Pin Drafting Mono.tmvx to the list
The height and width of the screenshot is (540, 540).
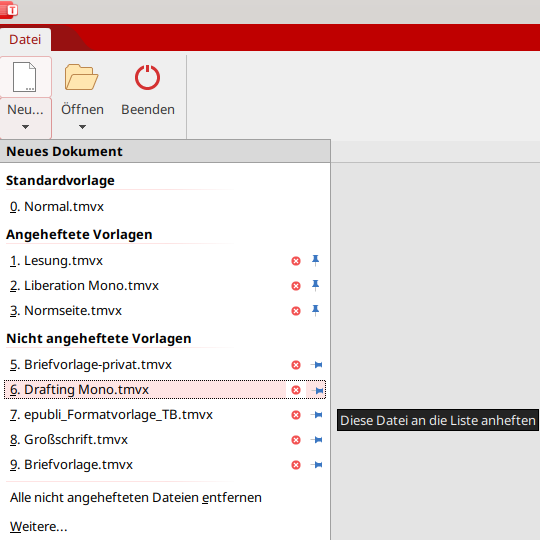click(316, 390)
